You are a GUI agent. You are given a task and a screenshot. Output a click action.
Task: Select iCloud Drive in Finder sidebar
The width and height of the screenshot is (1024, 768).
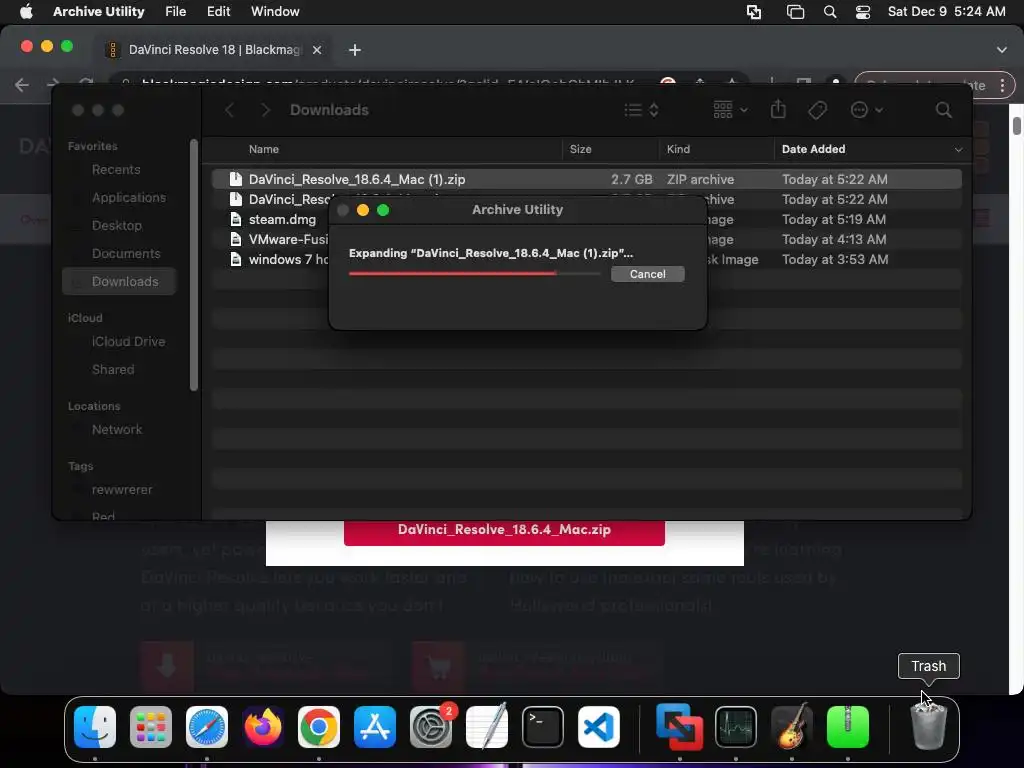click(x=128, y=342)
